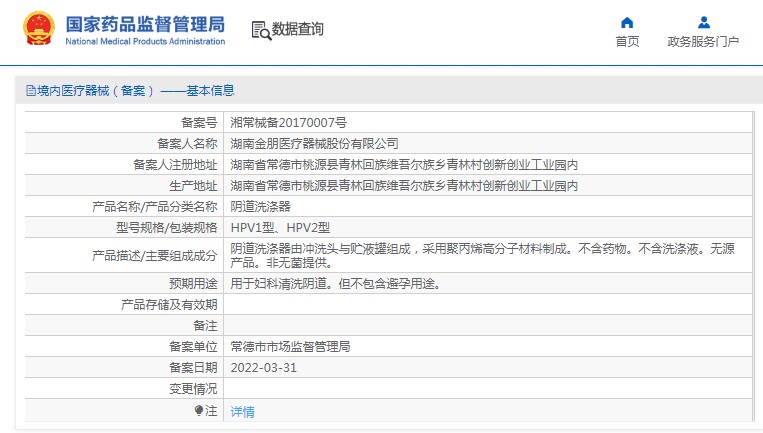Click the 产品存储及有效期 label
763x433 pixels.
pyautogui.click(x=169, y=305)
